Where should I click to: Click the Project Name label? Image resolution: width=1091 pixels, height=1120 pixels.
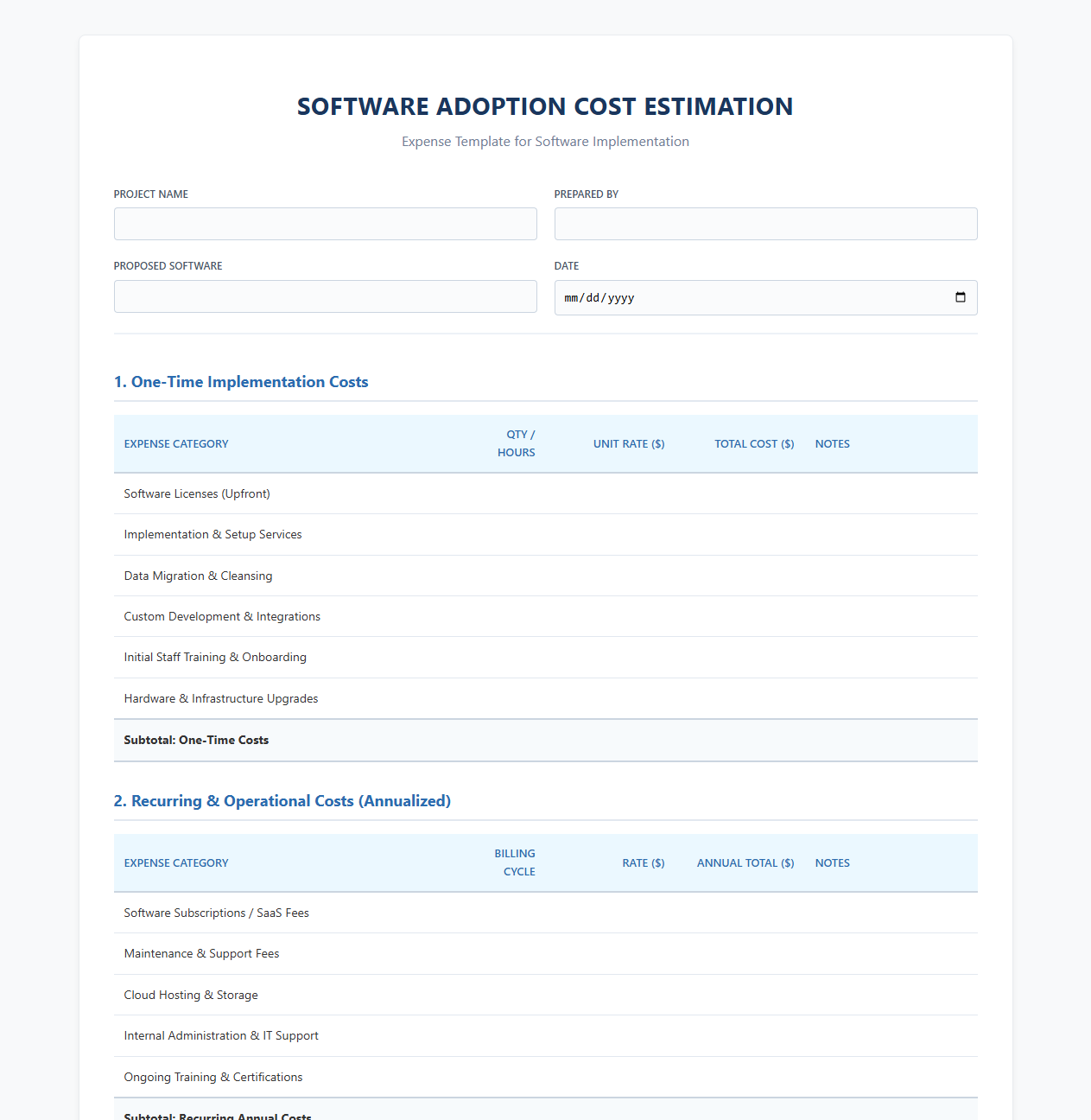151,194
